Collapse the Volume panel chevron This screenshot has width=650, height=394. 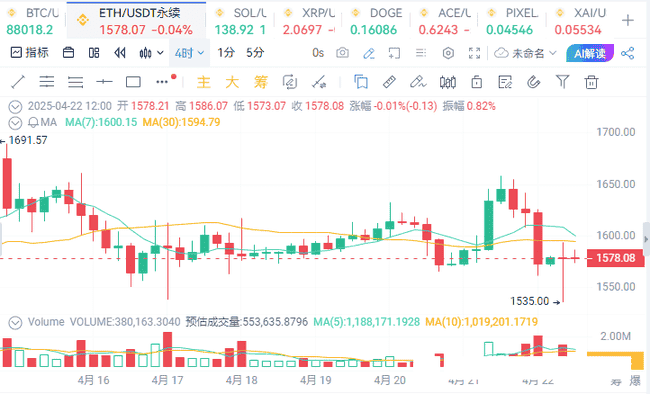(15, 322)
